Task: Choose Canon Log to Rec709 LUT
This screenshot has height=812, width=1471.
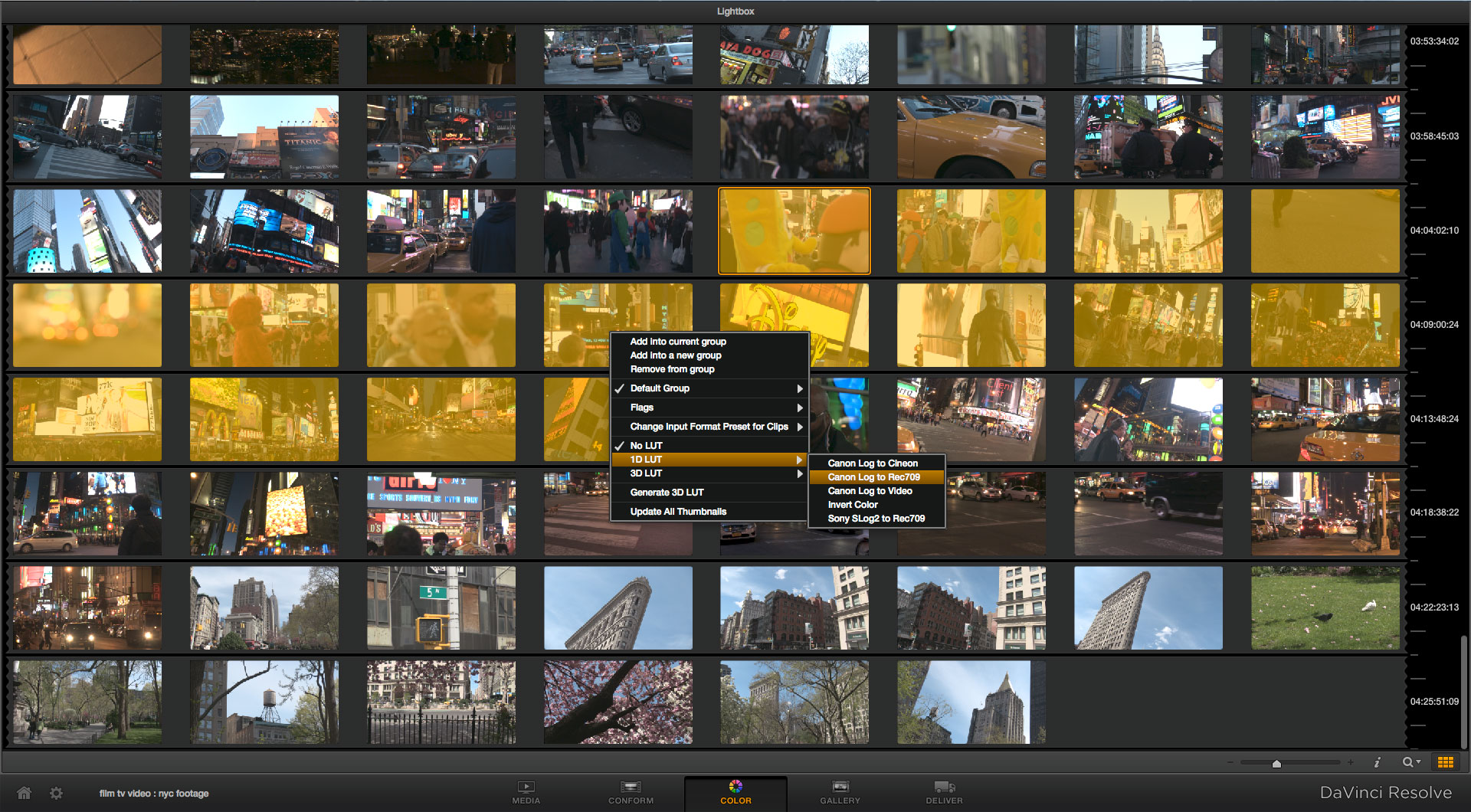Action: 873,477
